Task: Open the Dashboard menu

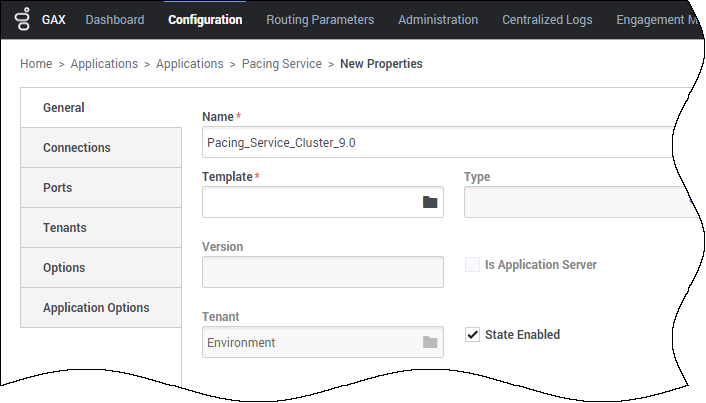Action: 115,20
